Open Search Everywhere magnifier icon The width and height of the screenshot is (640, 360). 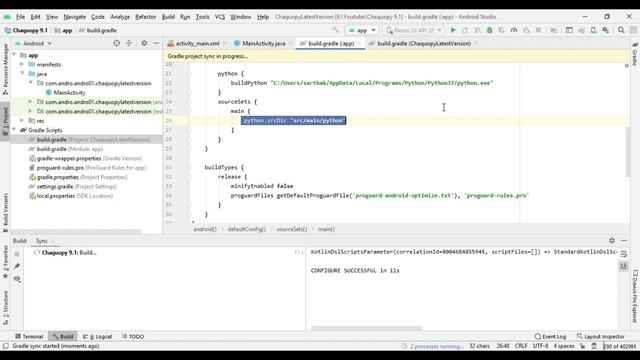[x=621, y=30]
